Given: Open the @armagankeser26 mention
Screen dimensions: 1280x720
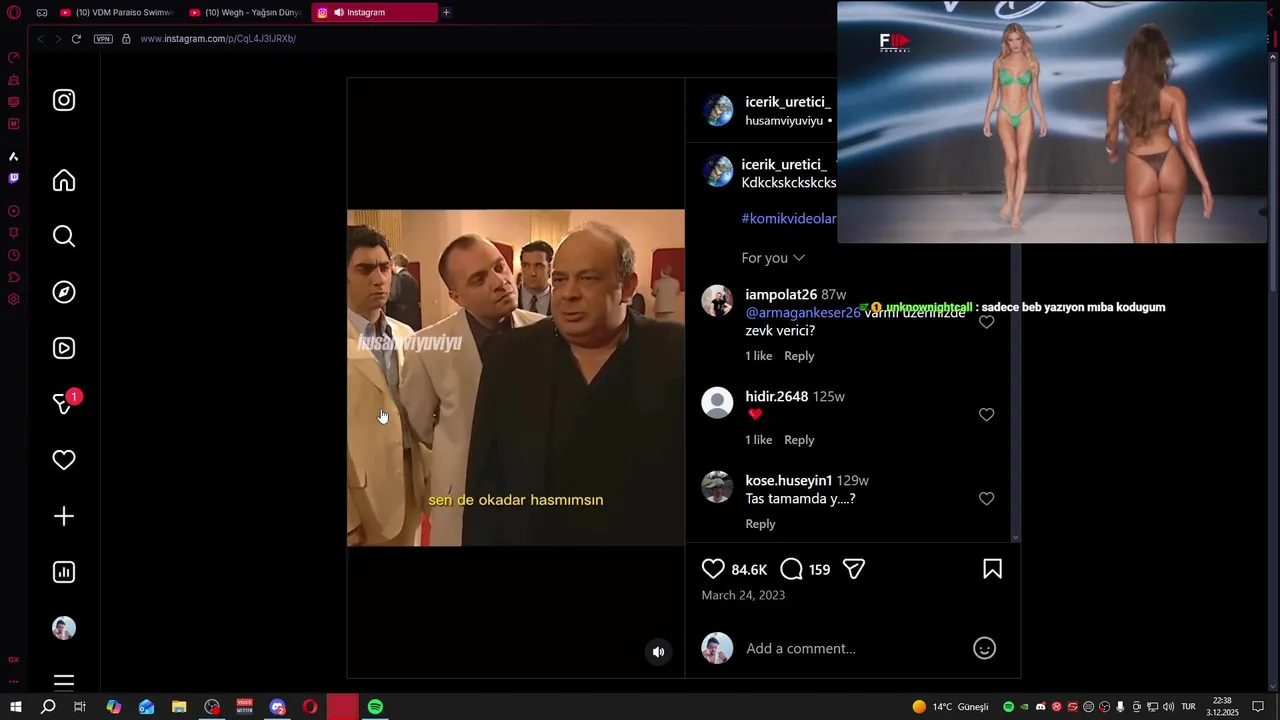Looking at the screenshot, I should 803,312.
